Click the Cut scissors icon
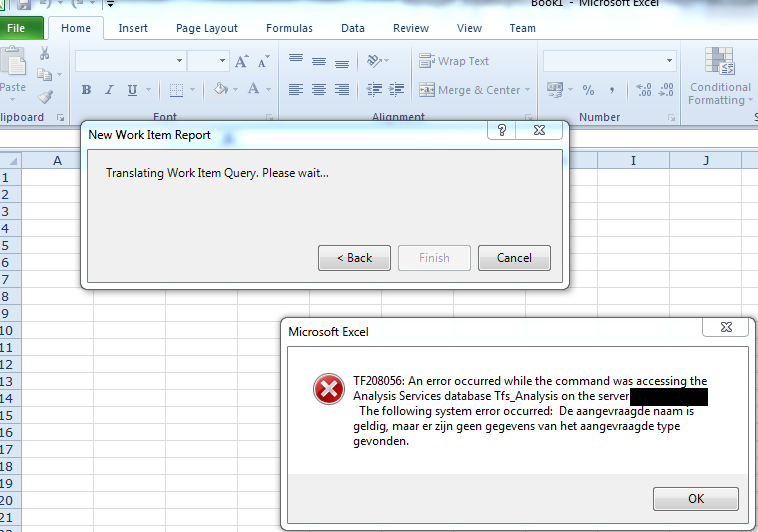This screenshot has width=758, height=532. [44, 54]
